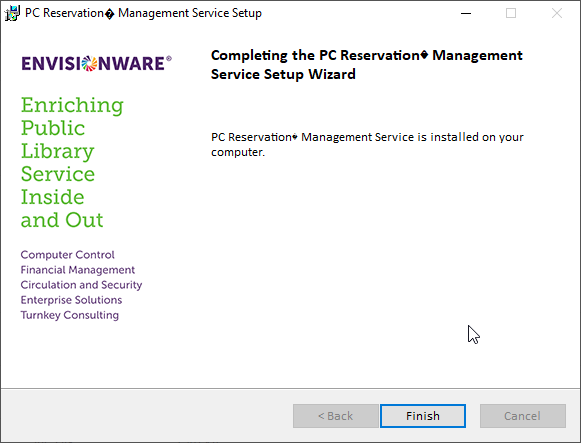This screenshot has height=443, width=581.
Task: Open the installer icon menu in title bar
Action: 12,13
